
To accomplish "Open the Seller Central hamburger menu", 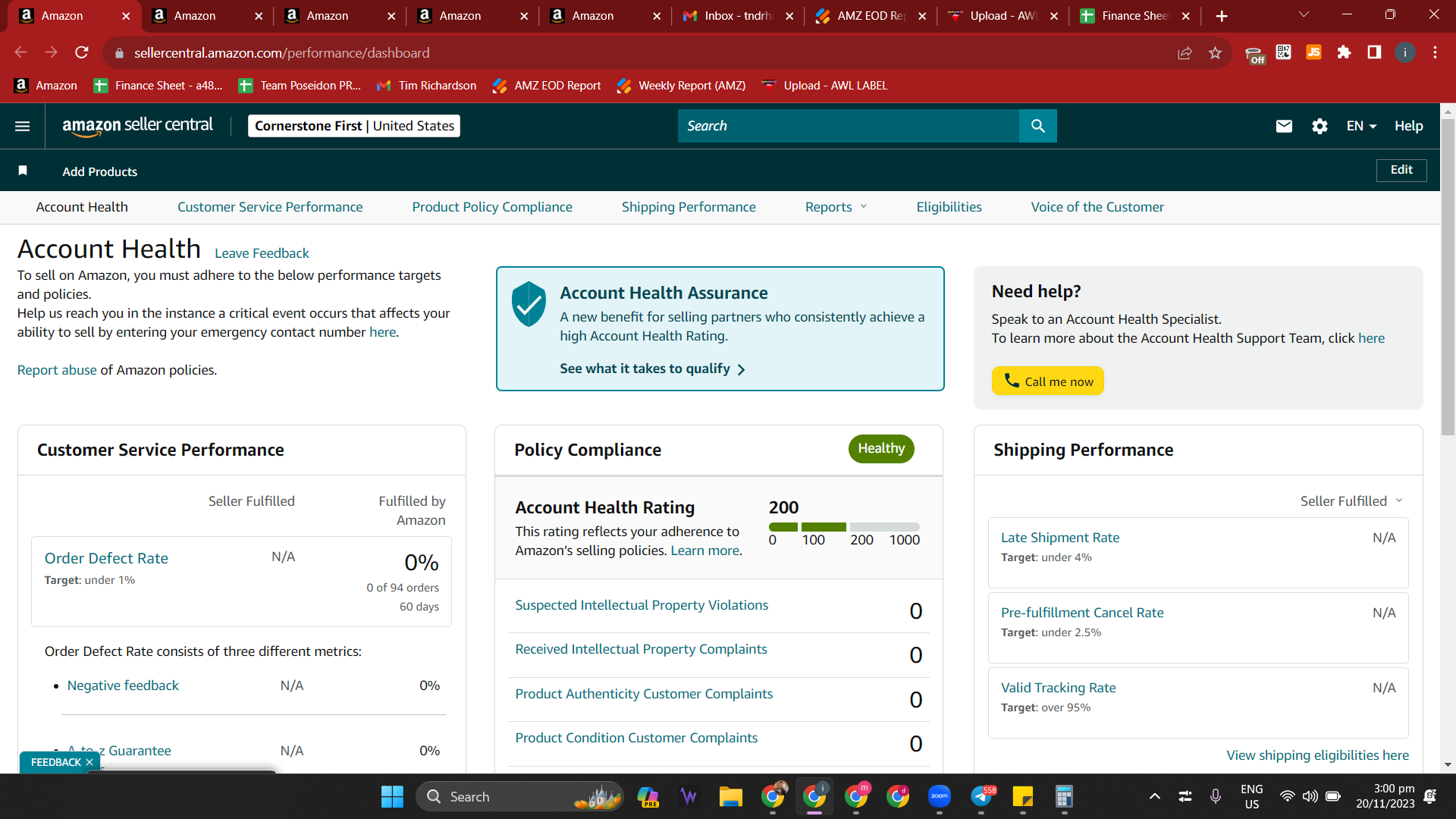I will pos(23,126).
